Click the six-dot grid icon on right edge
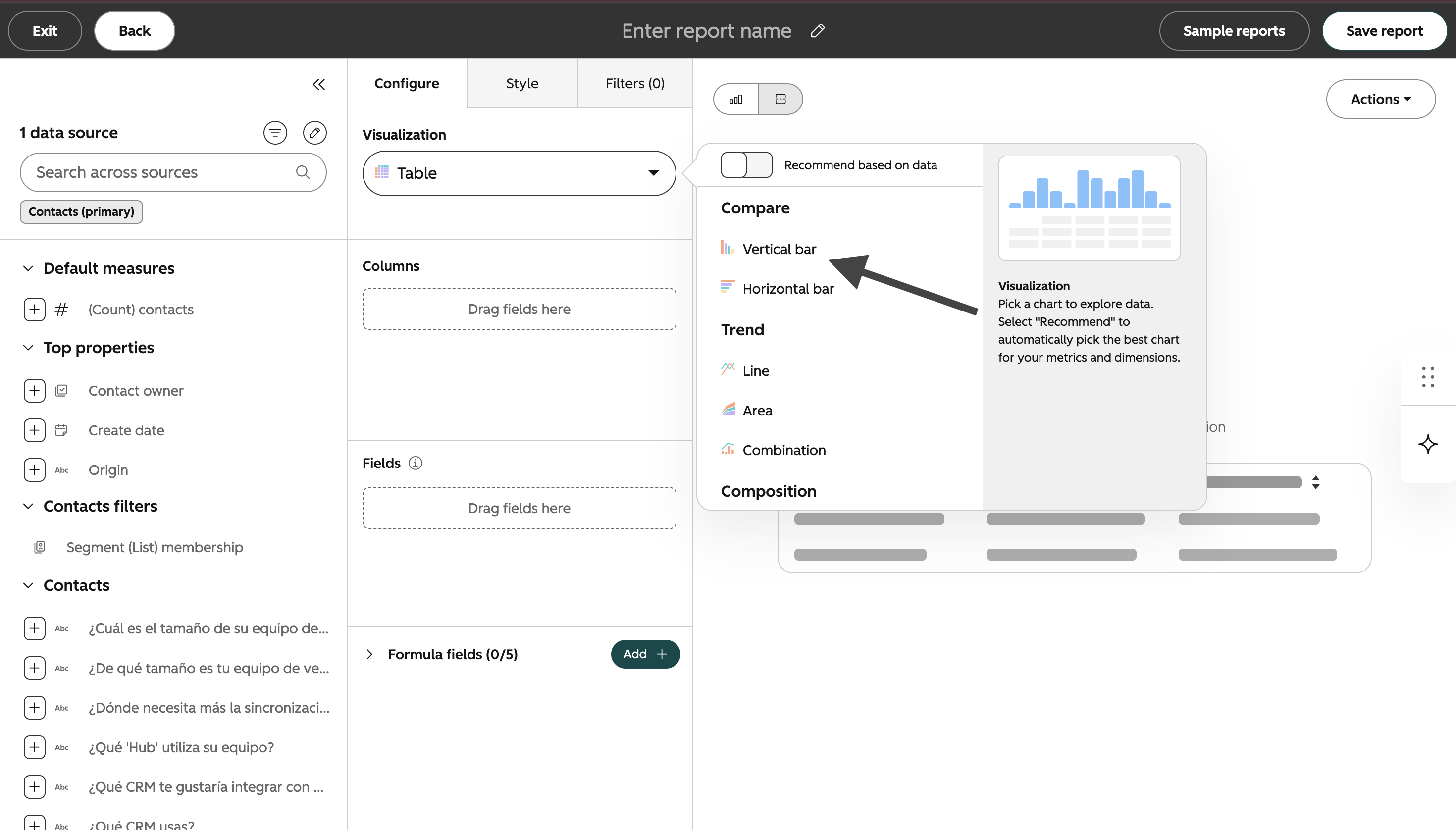1456x830 pixels. pyautogui.click(x=1428, y=377)
